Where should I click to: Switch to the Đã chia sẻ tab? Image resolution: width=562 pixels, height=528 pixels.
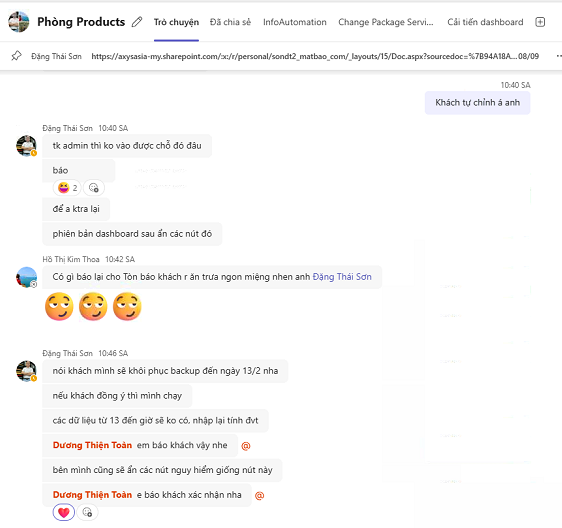[x=230, y=22]
